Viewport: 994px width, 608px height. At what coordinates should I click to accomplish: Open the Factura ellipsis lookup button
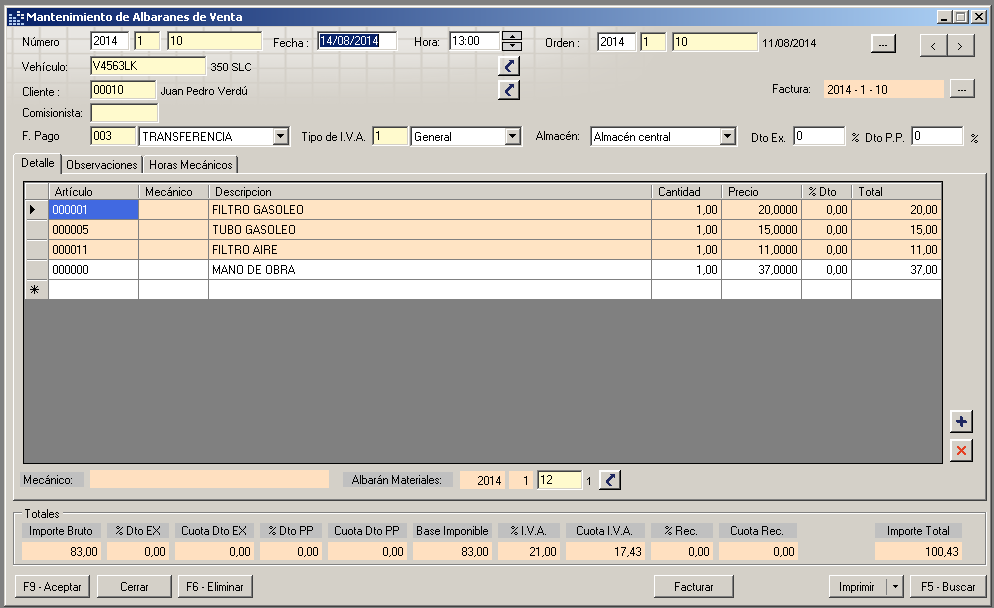pyautogui.click(x=962, y=89)
